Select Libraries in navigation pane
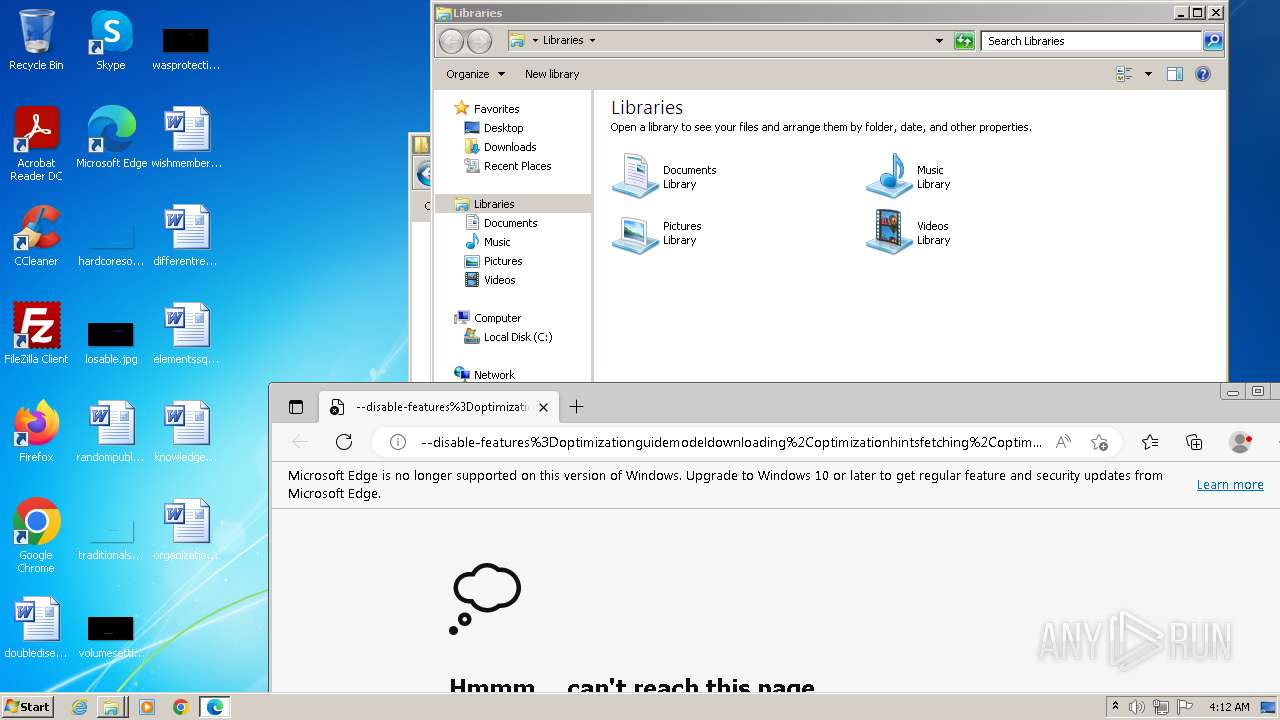The height and width of the screenshot is (720, 1280). point(513,204)
